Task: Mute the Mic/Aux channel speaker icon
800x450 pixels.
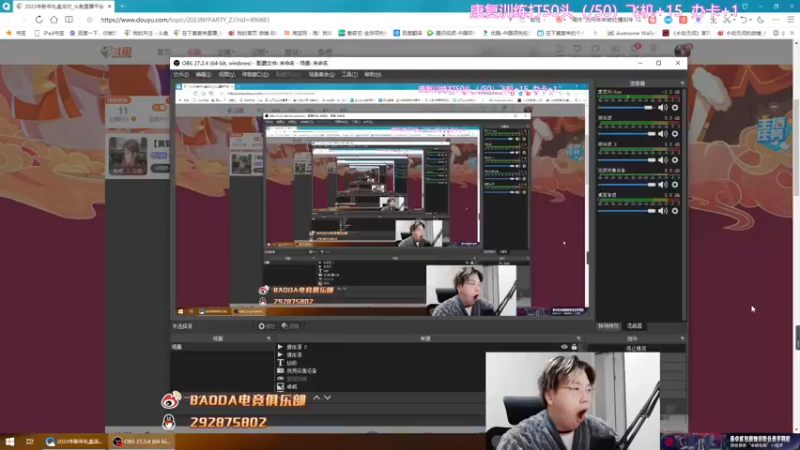Action: click(662, 108)
